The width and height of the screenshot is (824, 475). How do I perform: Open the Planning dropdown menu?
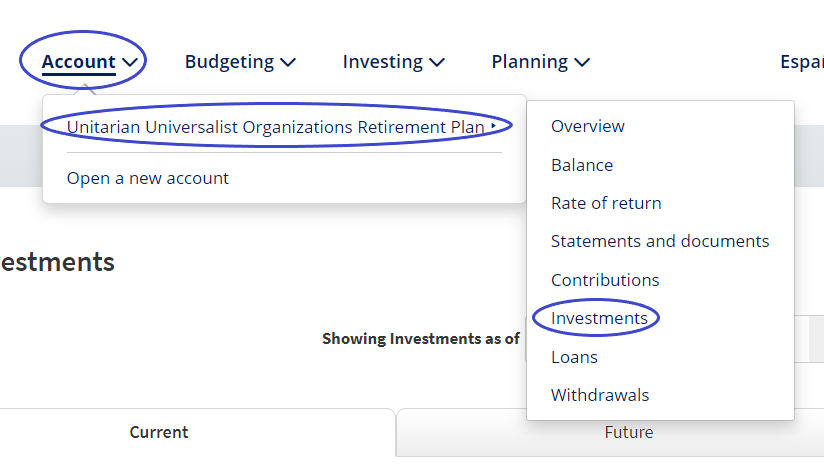pos(540,62)
